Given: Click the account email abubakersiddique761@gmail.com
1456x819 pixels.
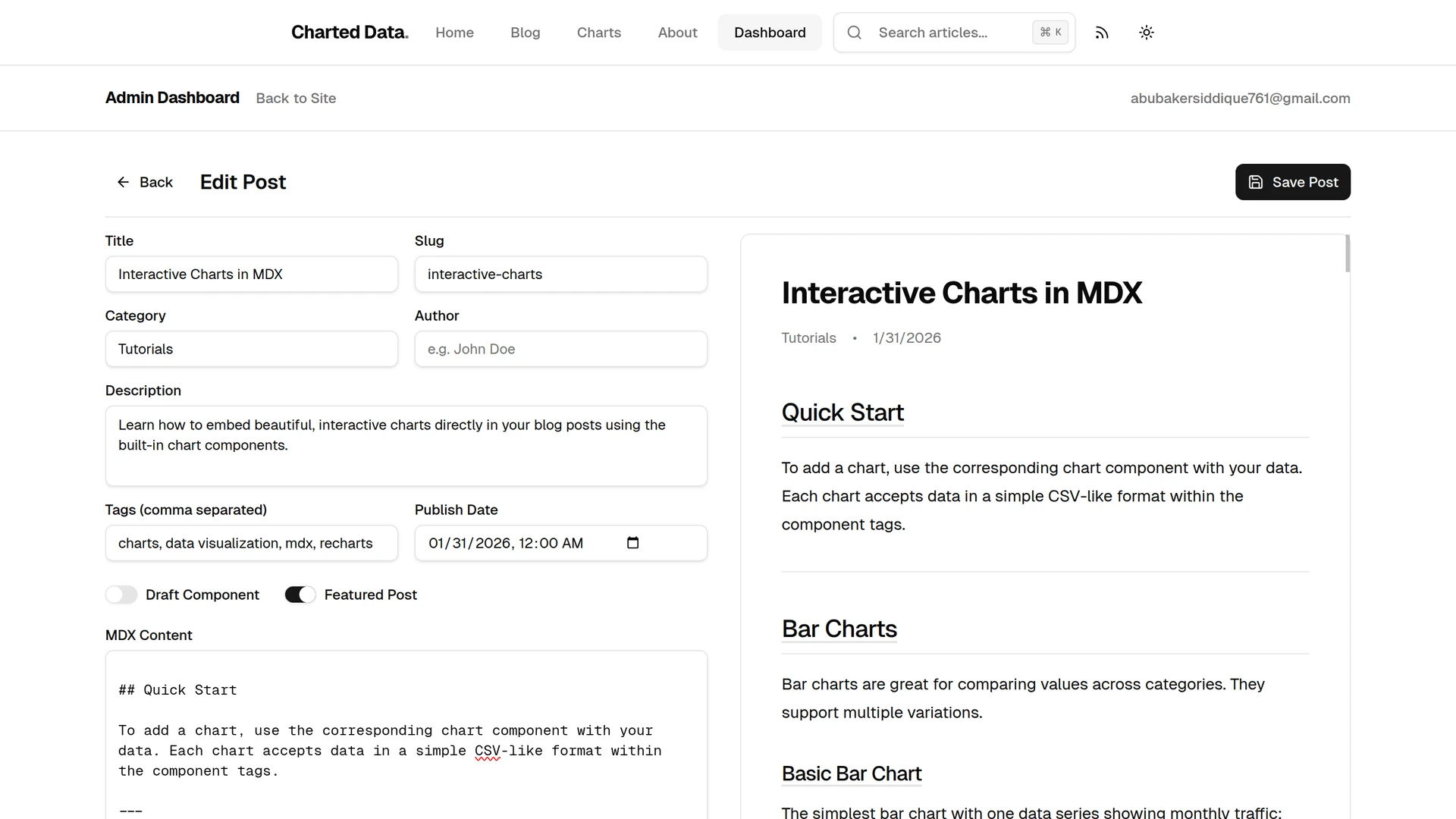Looking at the screenshot, I should (x=1240, y=99).
